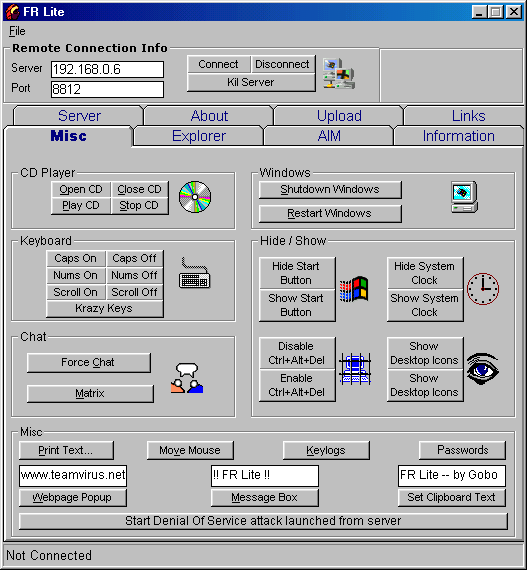This screenshot has height=570, width=527.
Task: Click the eye icon beside Desktop Icons
Action: (483, 369)
